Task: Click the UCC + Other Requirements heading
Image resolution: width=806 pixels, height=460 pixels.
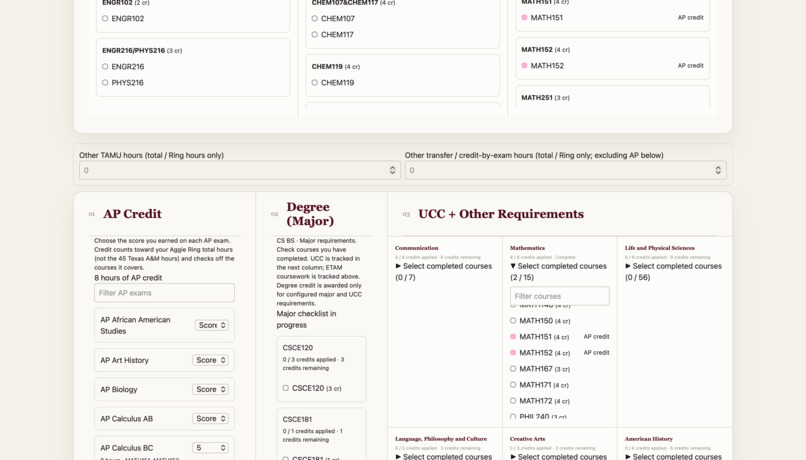Action: 501,214
